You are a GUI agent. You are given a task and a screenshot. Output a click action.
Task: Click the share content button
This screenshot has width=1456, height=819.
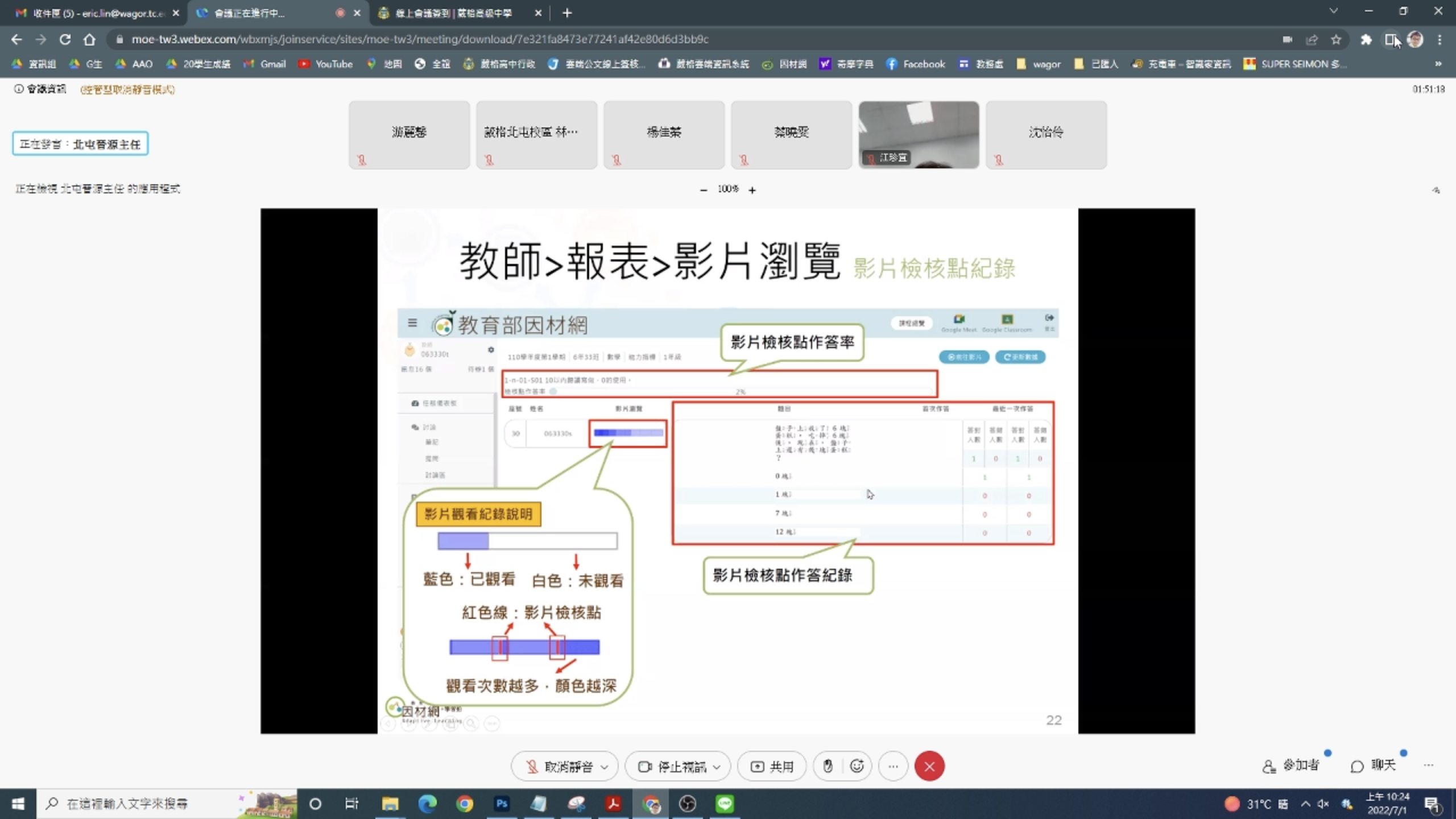click(772, 766)
